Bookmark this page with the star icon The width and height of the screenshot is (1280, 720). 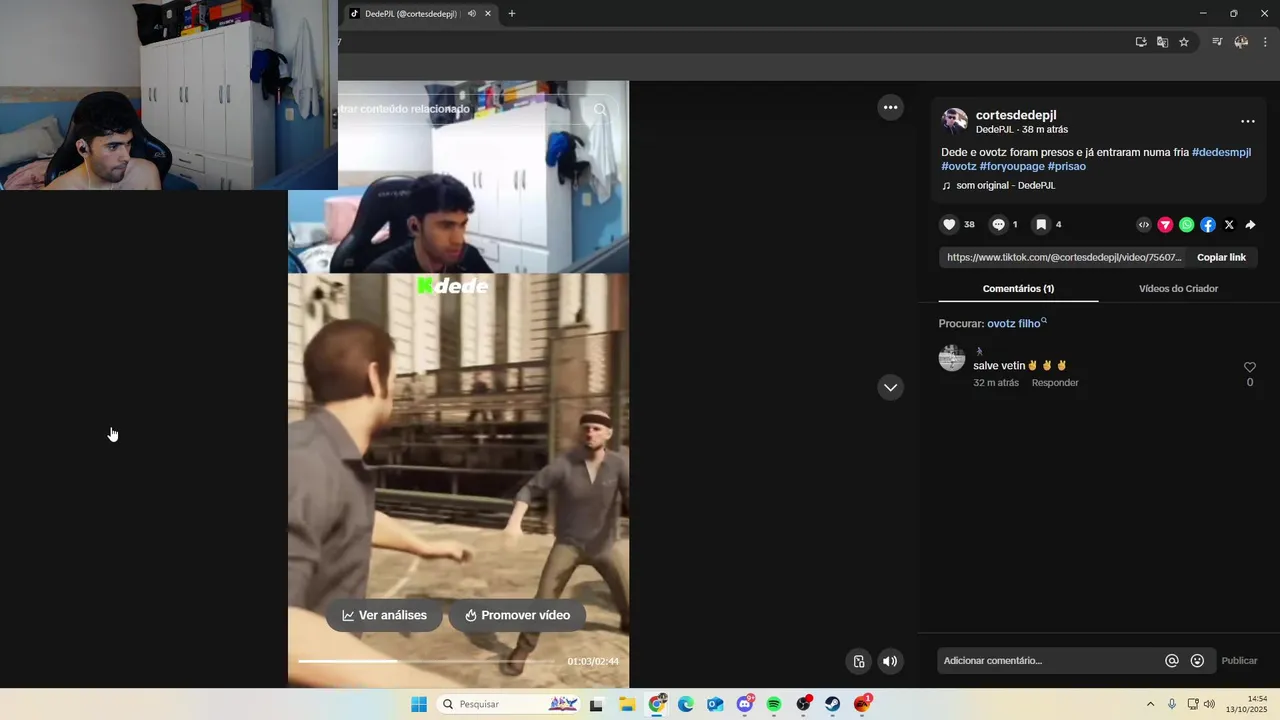pyautogui.click(x=1184, y=42)
